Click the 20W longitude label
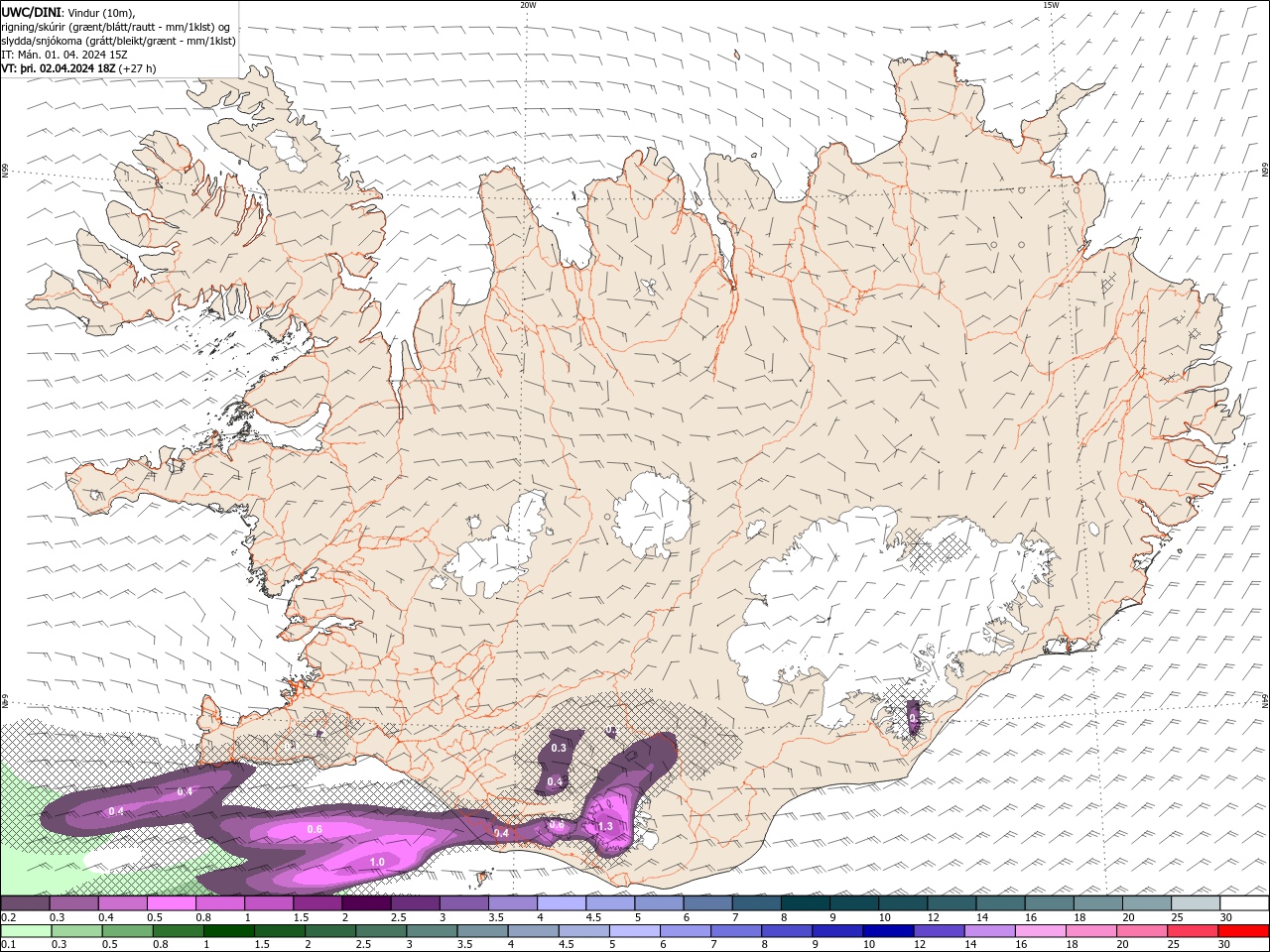This screenshot has width=1270, height=952. coord(528,5)
